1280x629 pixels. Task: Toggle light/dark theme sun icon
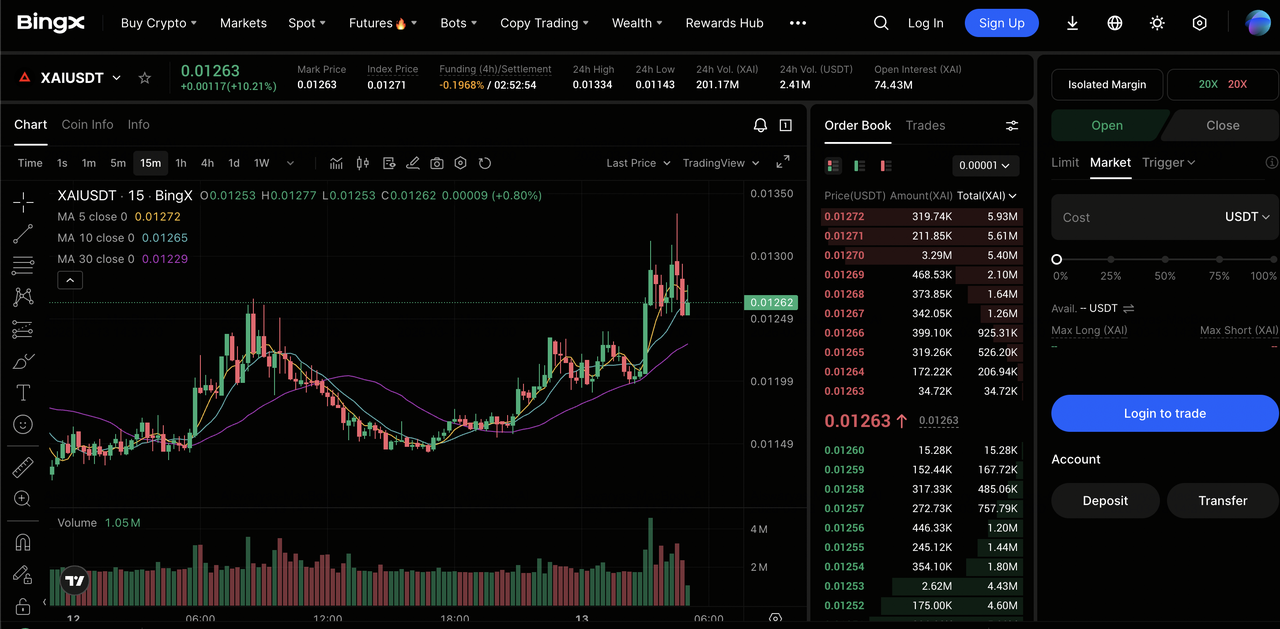pos(1157,23)
